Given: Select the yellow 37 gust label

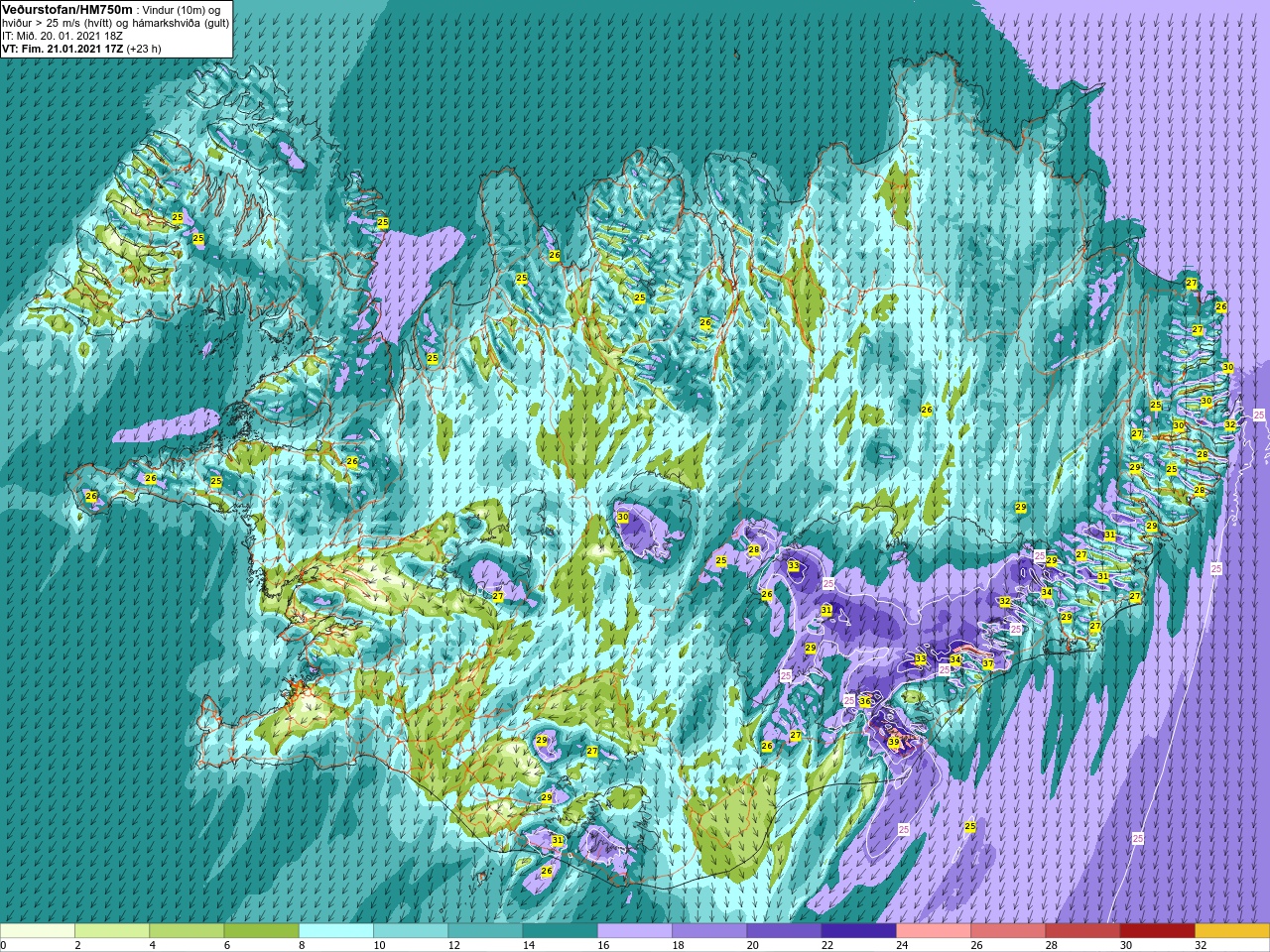Looking at the screenshot, I should pos(988,664).
